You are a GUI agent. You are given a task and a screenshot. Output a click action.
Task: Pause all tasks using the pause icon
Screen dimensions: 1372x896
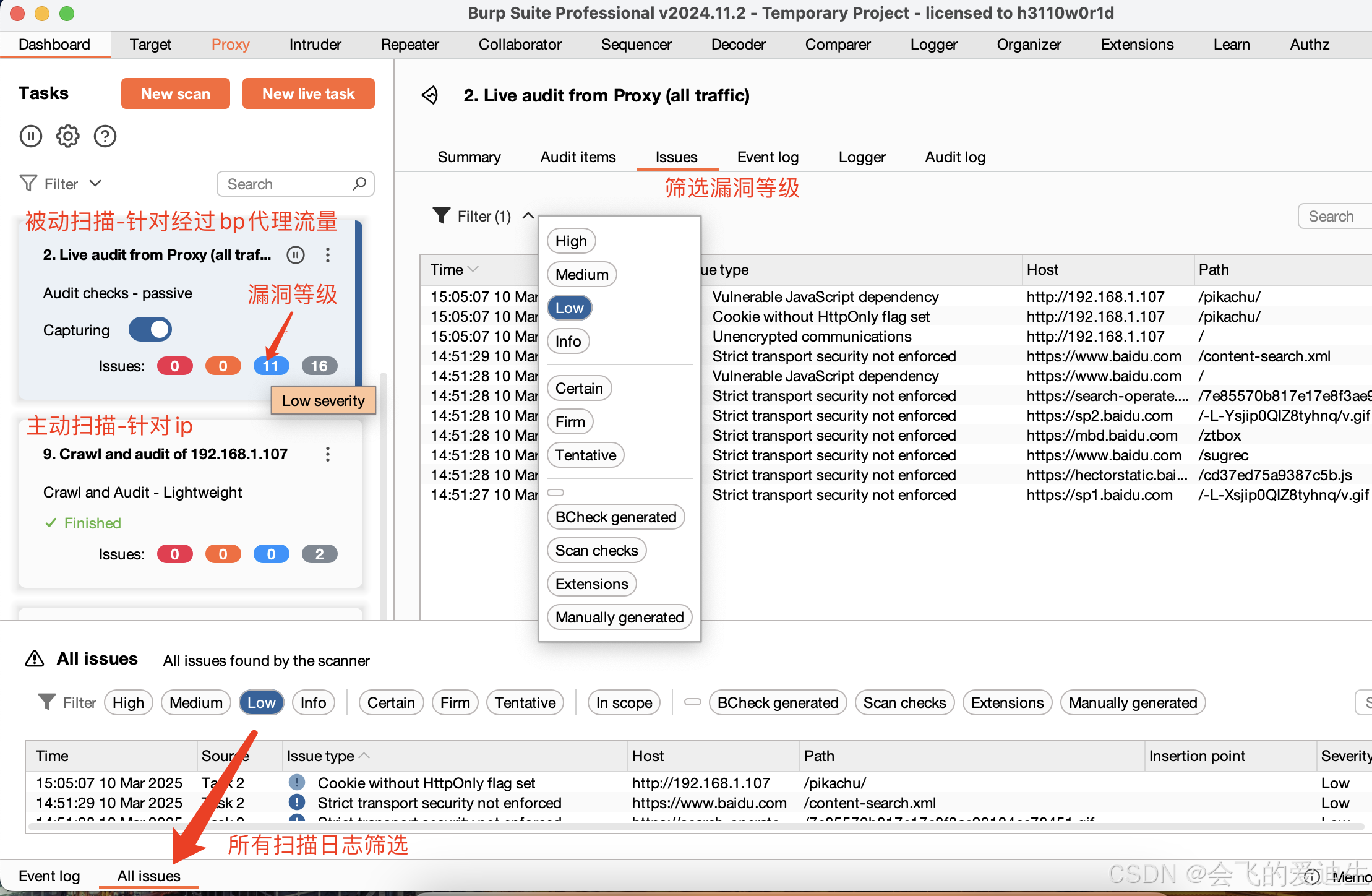(x=30, y=136)
